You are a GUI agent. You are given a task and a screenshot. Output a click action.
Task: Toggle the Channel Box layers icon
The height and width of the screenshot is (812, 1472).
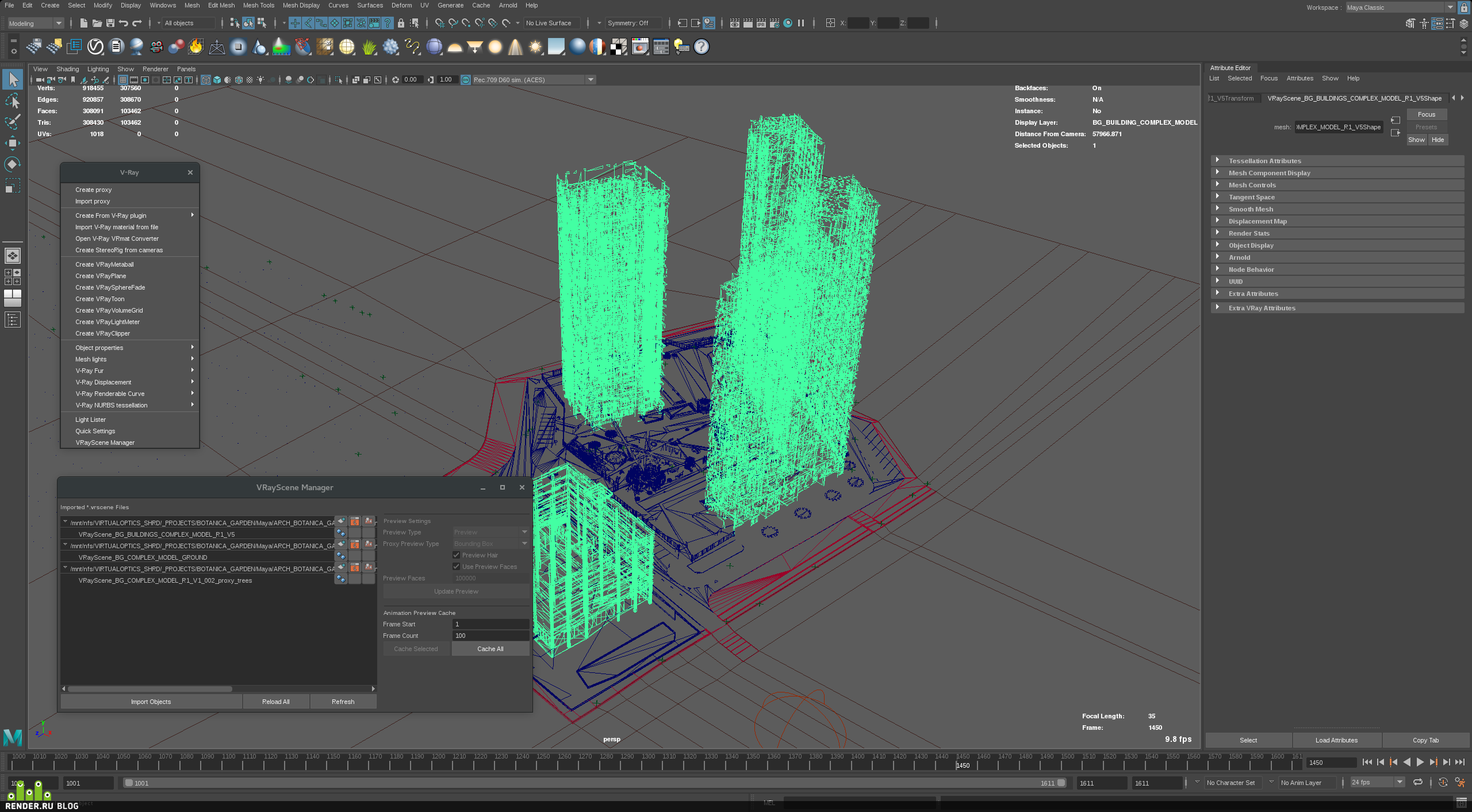coord(1463,23)
